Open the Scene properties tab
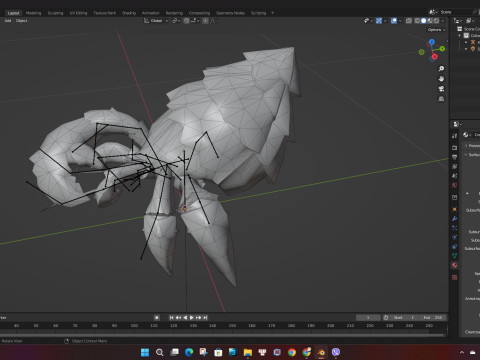This screenshot has height=360, width=480. pos(455,175)
